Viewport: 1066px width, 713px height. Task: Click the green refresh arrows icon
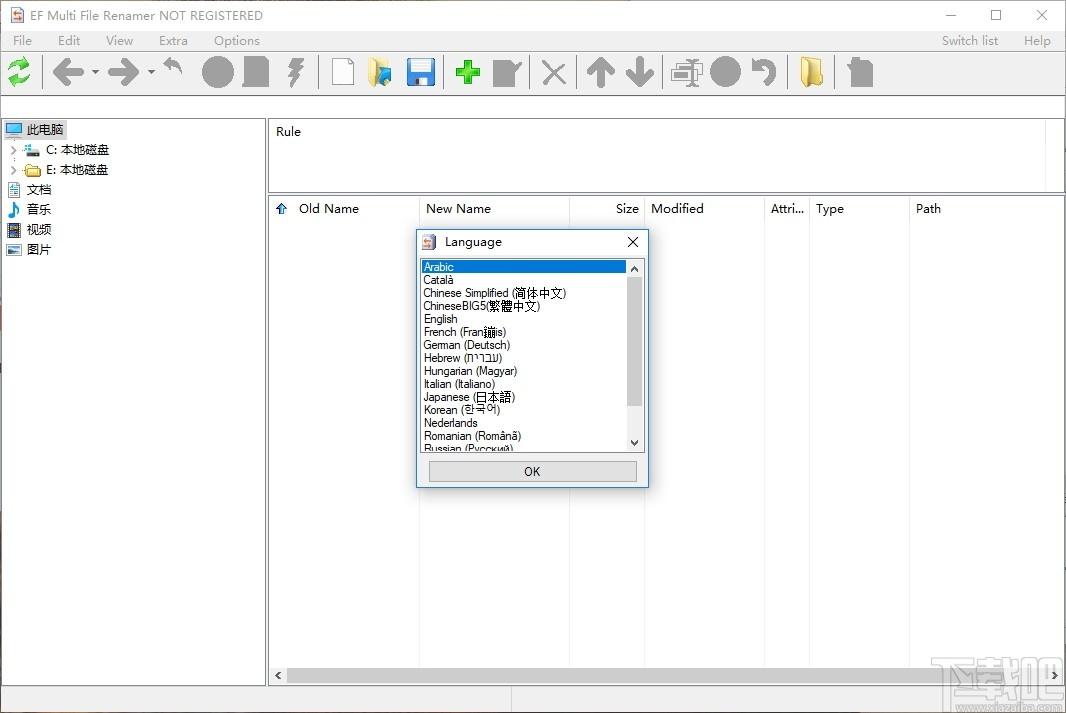[19, 72]
